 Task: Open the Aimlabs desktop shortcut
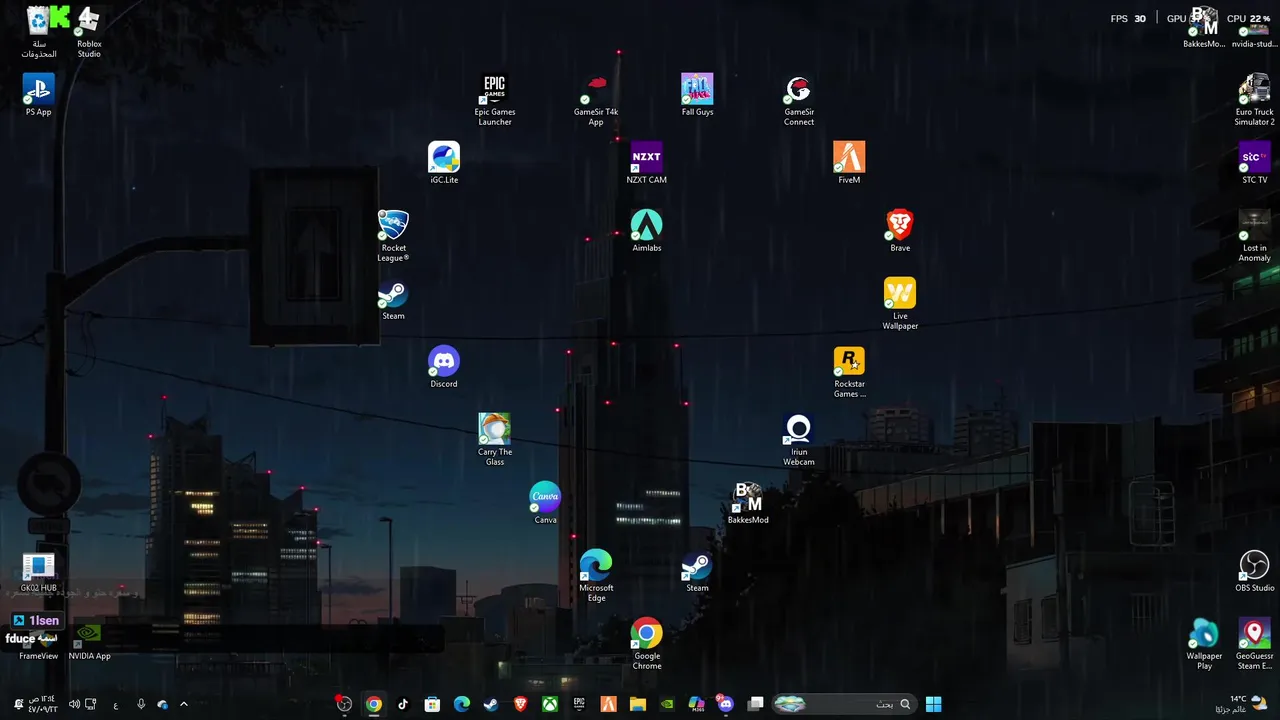646,230
